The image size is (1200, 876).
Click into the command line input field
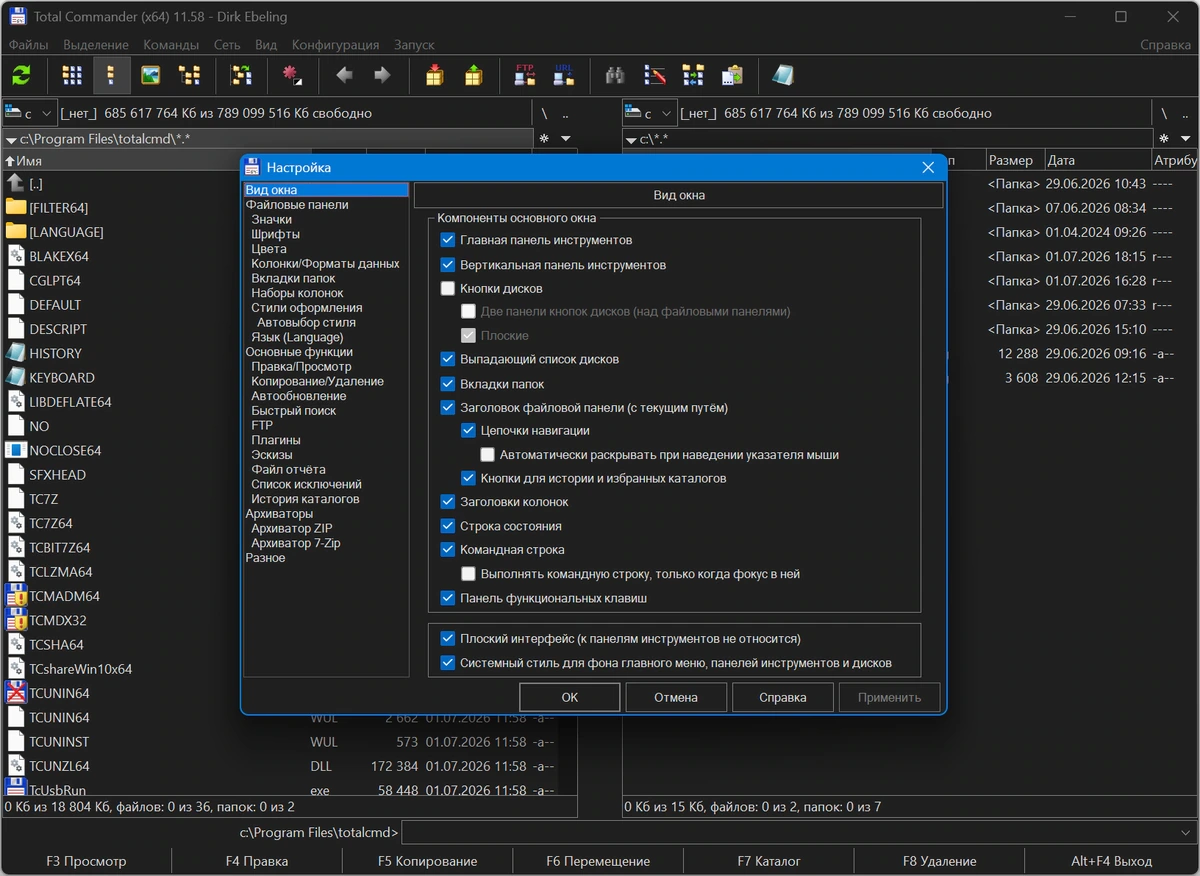788,832
